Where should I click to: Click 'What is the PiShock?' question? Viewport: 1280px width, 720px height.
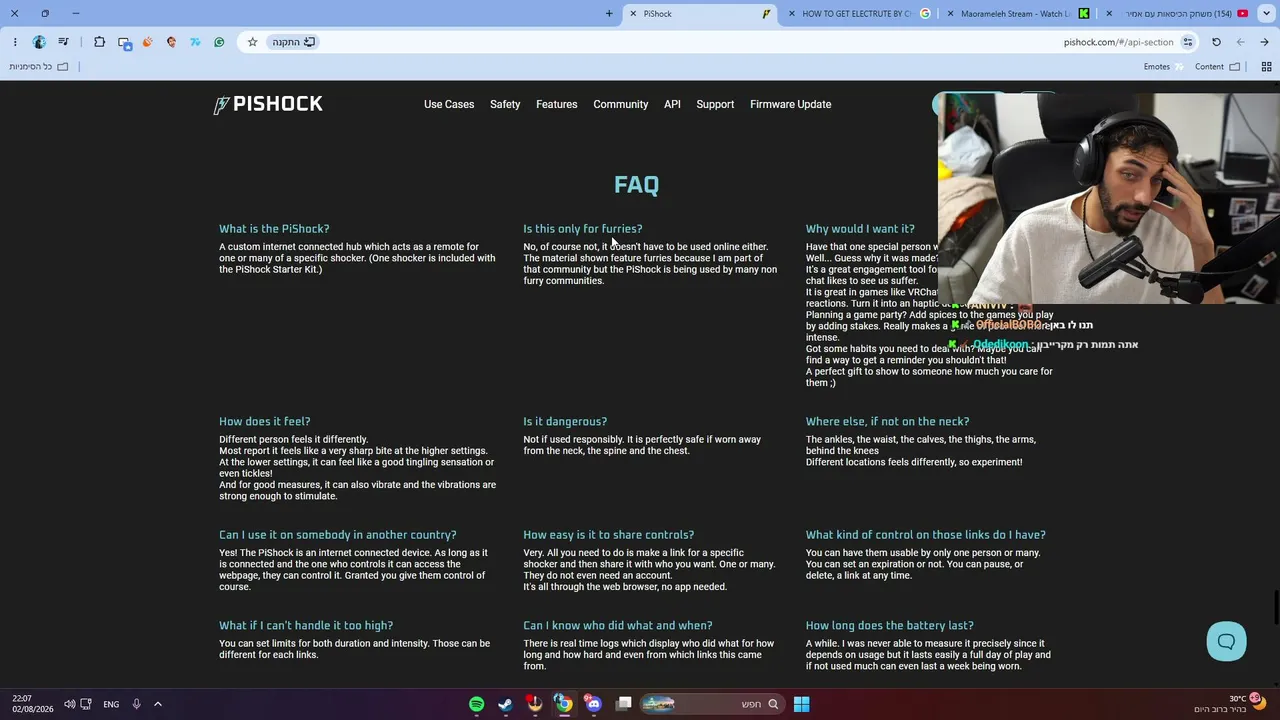coord(274,229)
